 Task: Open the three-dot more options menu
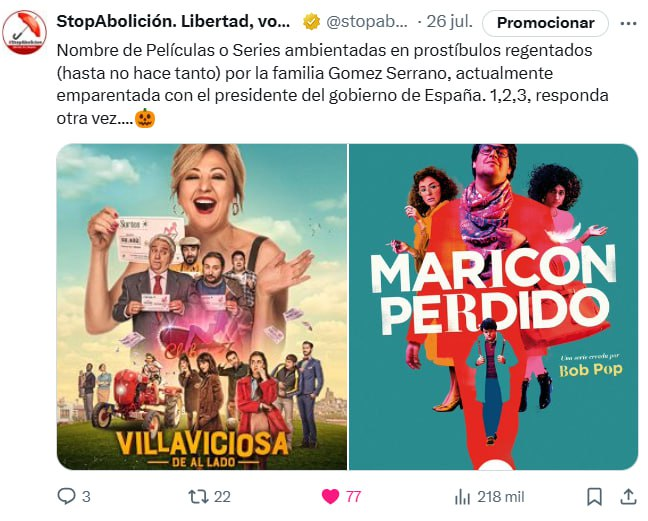coord(629,24)
